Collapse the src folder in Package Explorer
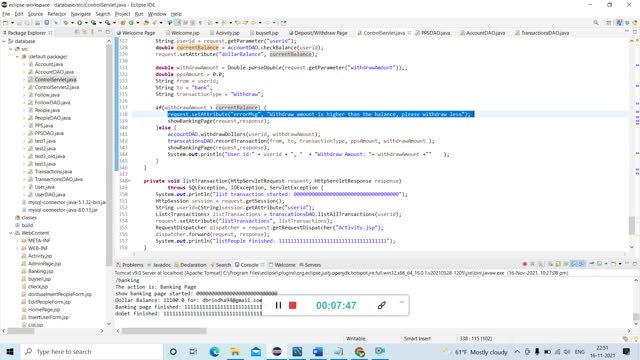This screenshot has height=360, width=640. click(11, 49)
